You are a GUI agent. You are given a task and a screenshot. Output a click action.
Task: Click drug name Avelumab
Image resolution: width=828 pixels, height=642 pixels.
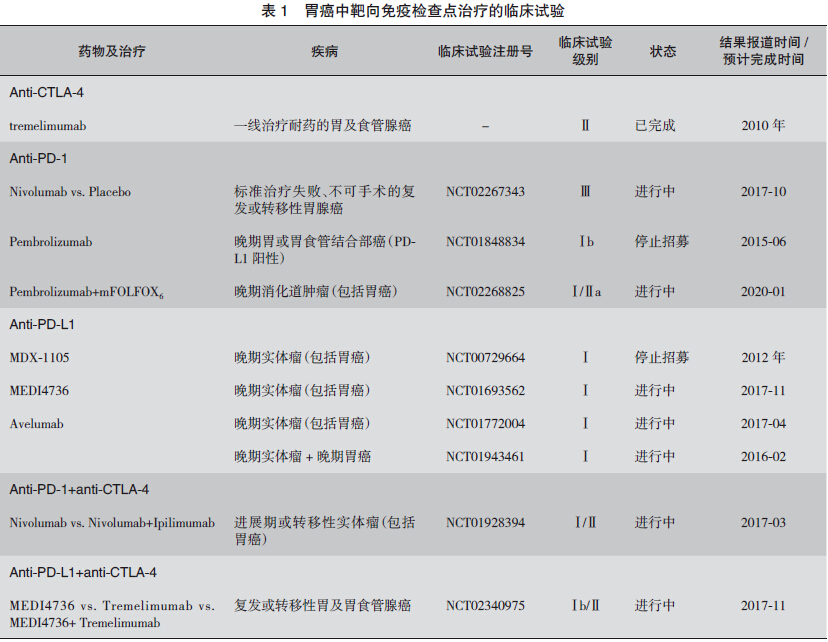36,424
